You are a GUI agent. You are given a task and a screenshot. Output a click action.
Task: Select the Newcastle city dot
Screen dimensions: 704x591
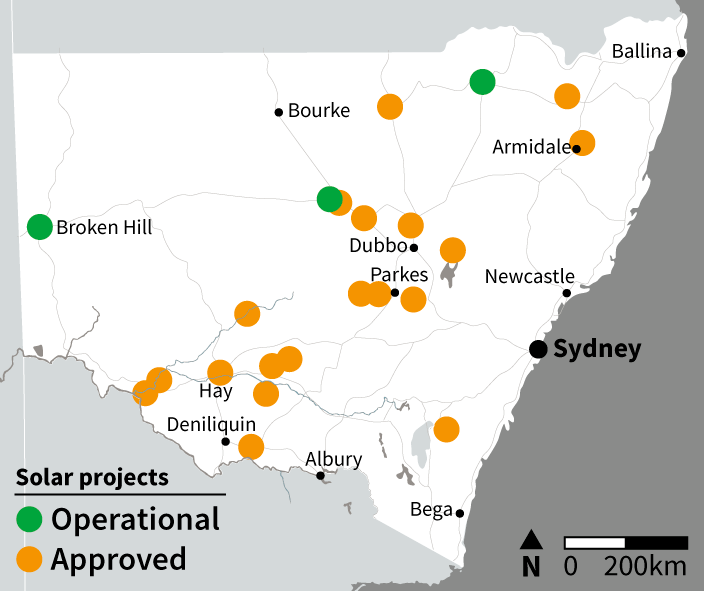click(x=567, y=293)
